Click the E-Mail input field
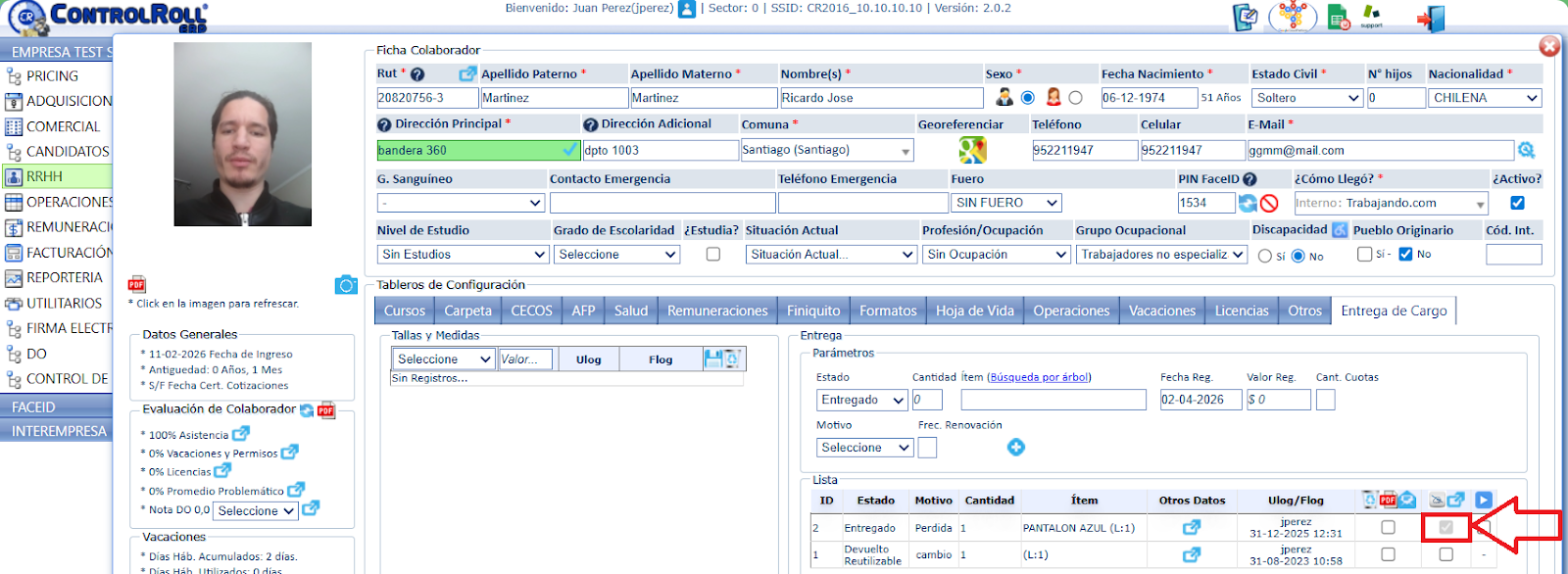 point(1380,151)
